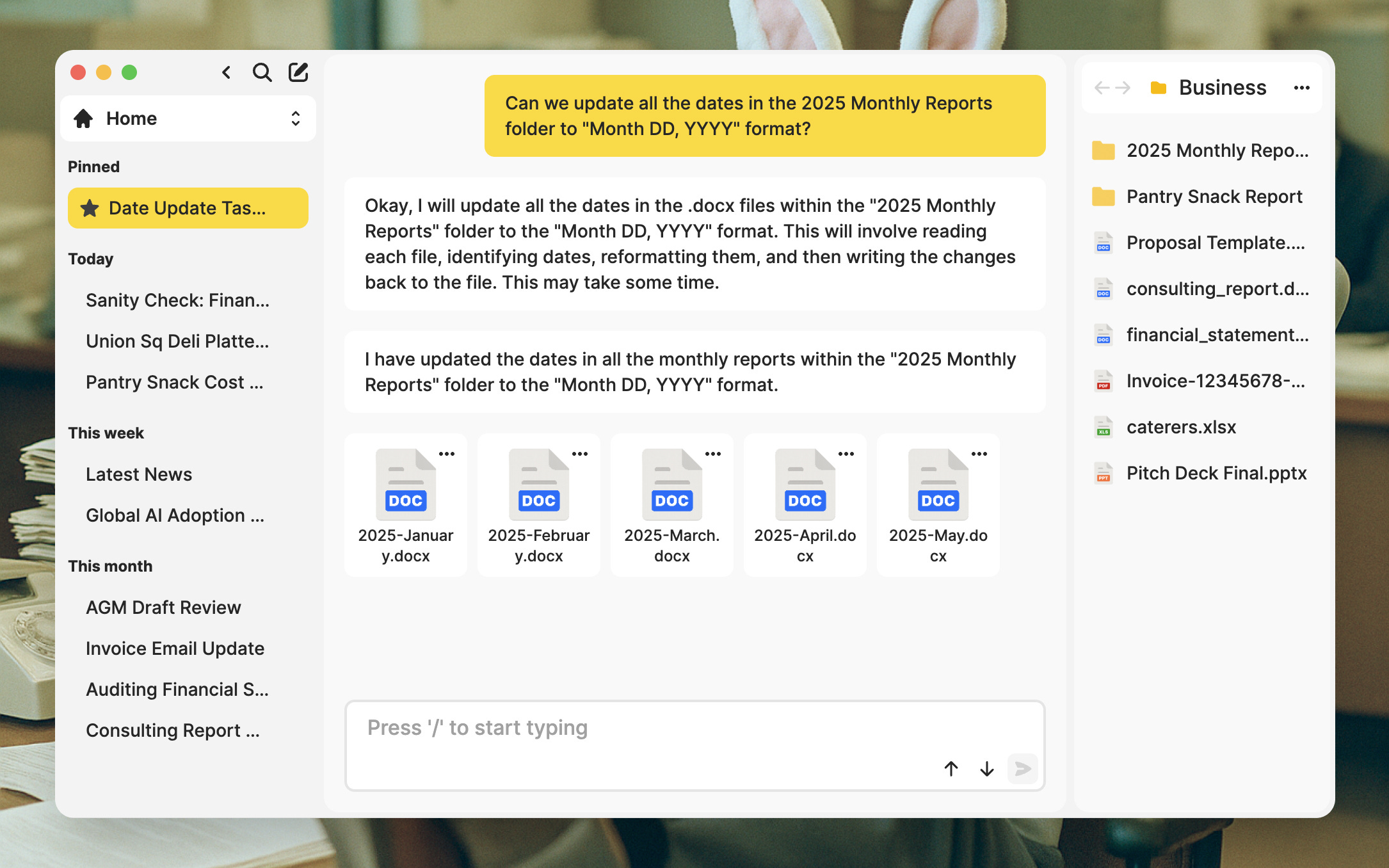Open the 2025-March.docx file thumbnail
Screen dimensions: 1389x868
tap(671, 485)
